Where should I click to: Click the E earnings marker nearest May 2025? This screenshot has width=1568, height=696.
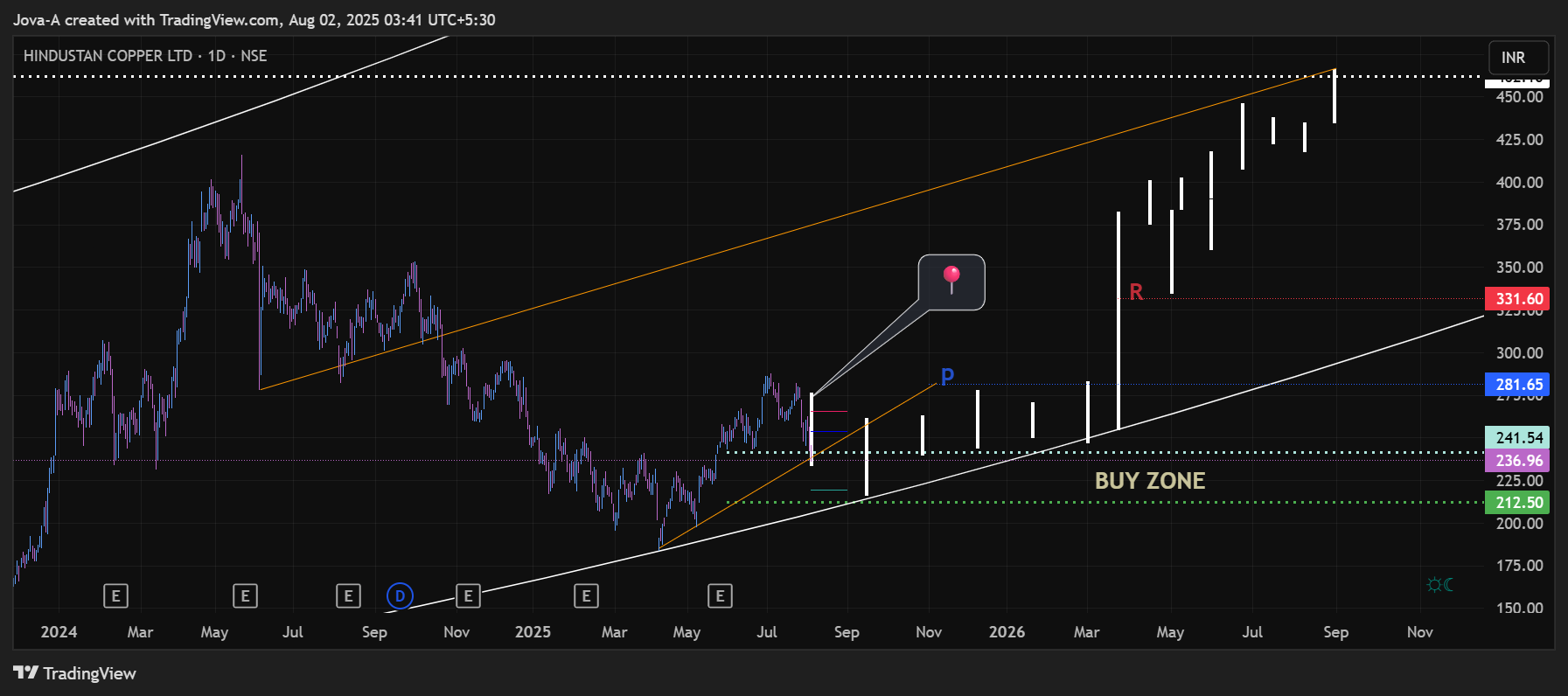[720, 596]
